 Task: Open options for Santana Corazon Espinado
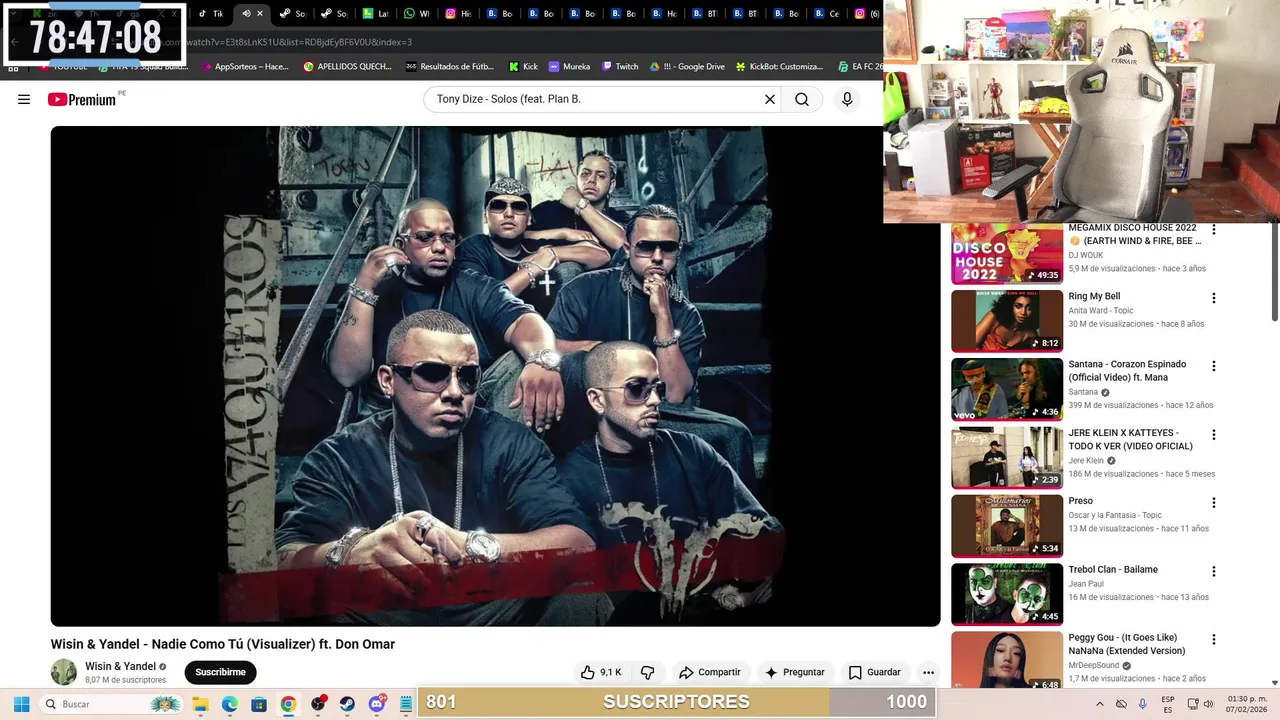point(1214,366)
